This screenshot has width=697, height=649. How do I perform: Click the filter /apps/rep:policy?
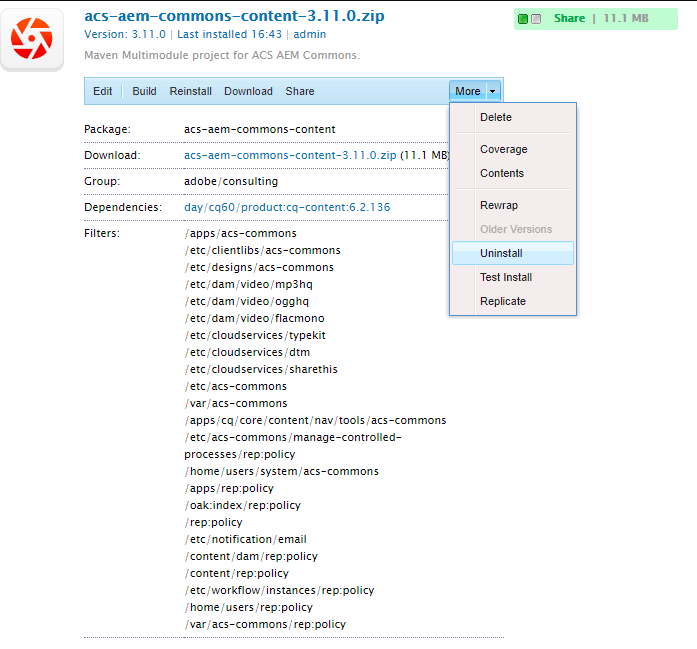click(229, 488)
